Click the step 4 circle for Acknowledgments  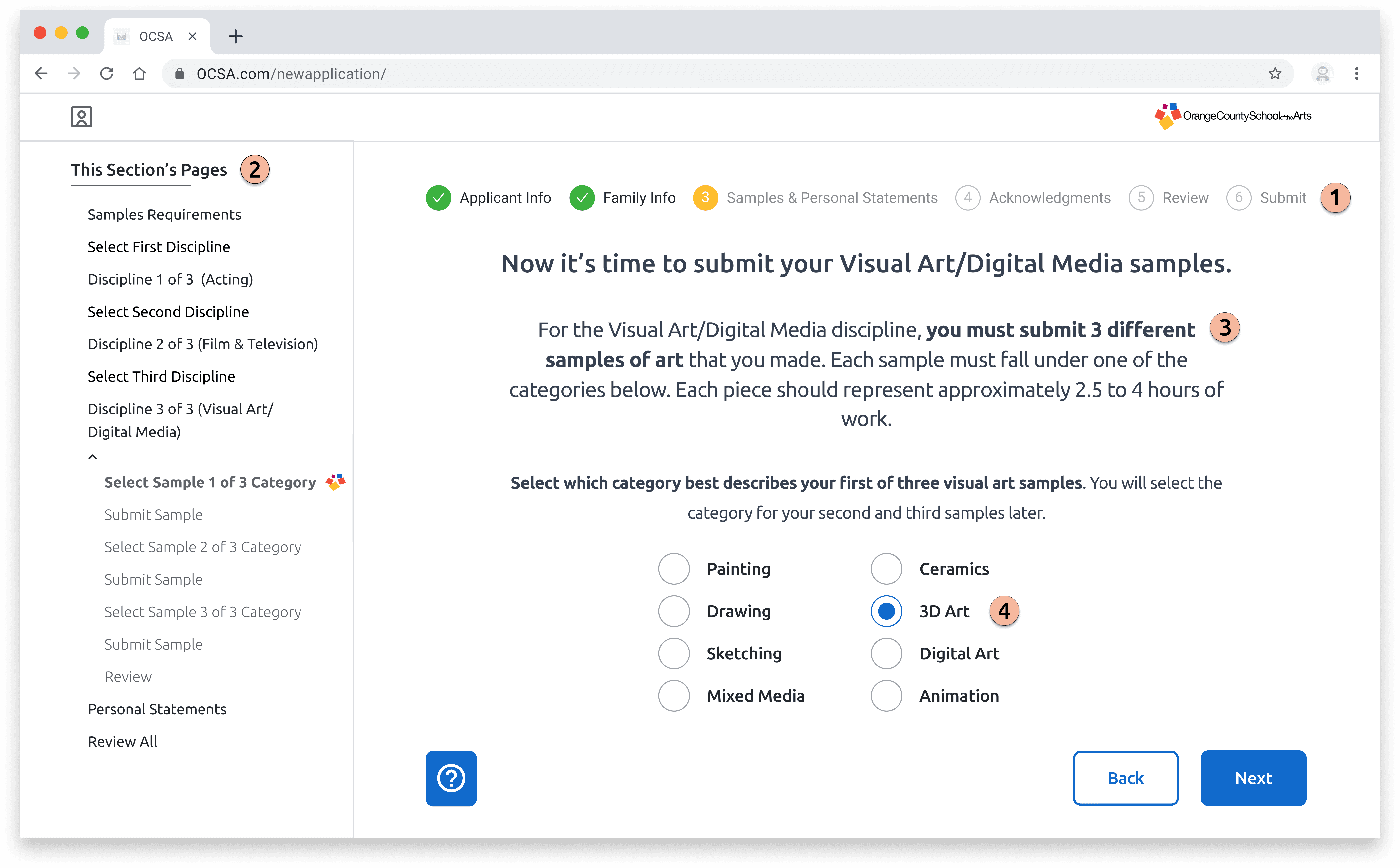click(968, 198)
